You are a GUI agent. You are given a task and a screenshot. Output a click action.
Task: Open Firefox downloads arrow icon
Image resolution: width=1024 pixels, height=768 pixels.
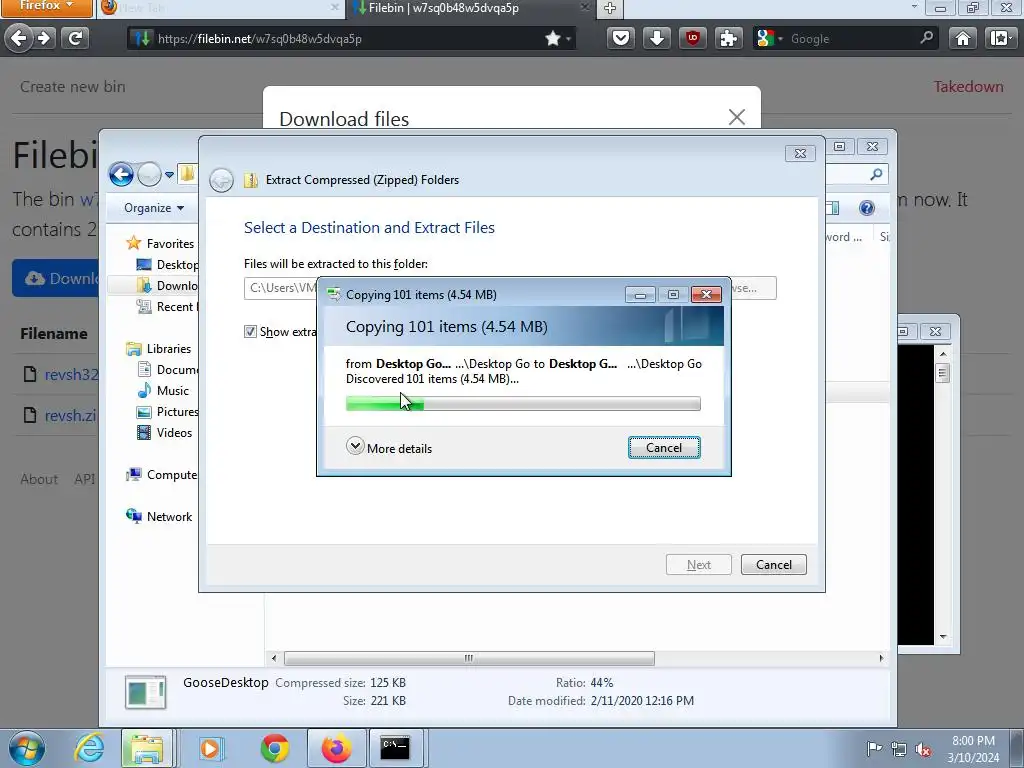point(656,39)
